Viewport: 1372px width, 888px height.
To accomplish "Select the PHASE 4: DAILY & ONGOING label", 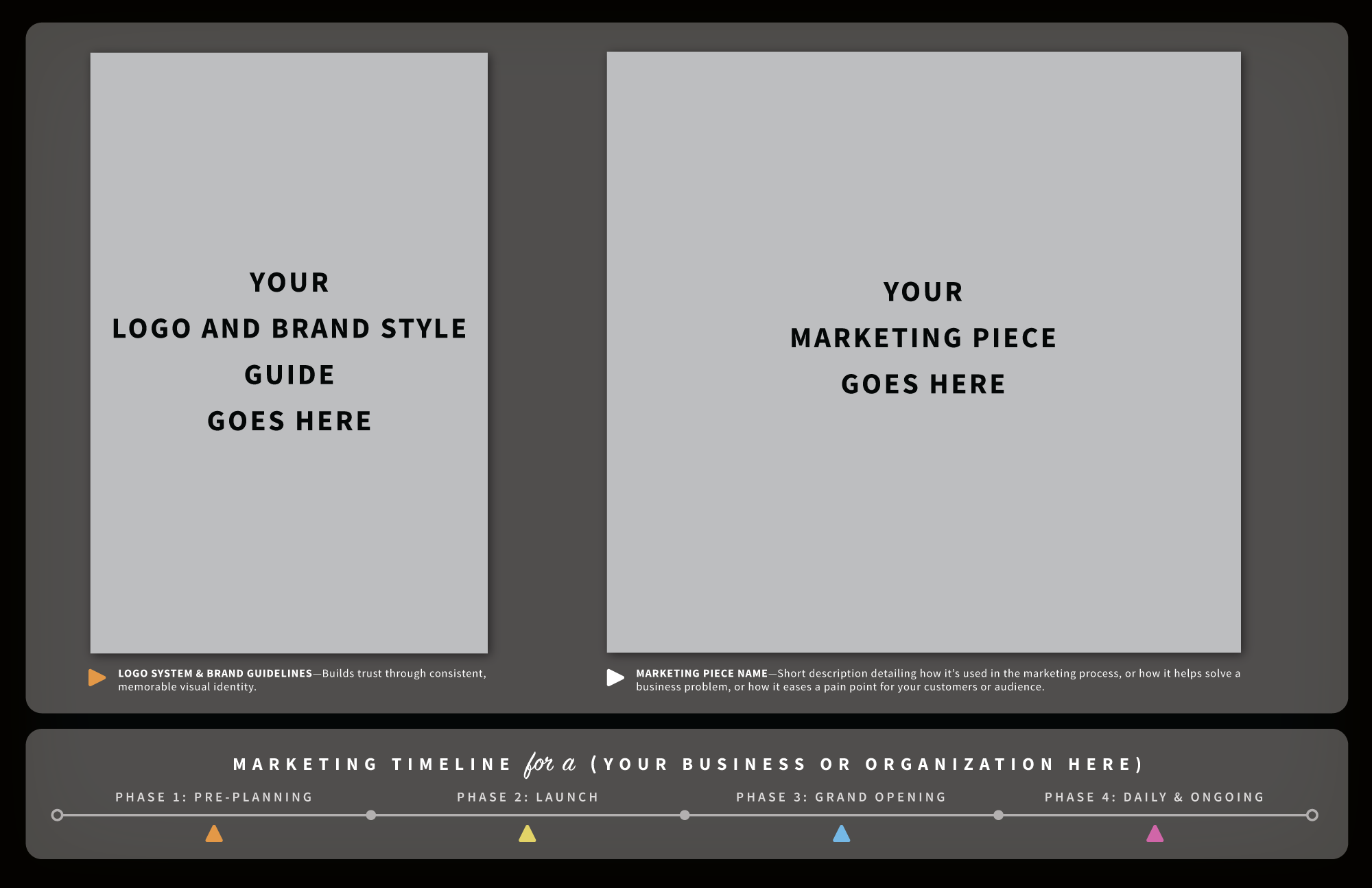I will pyautogui.click(x=1153, y=797).
